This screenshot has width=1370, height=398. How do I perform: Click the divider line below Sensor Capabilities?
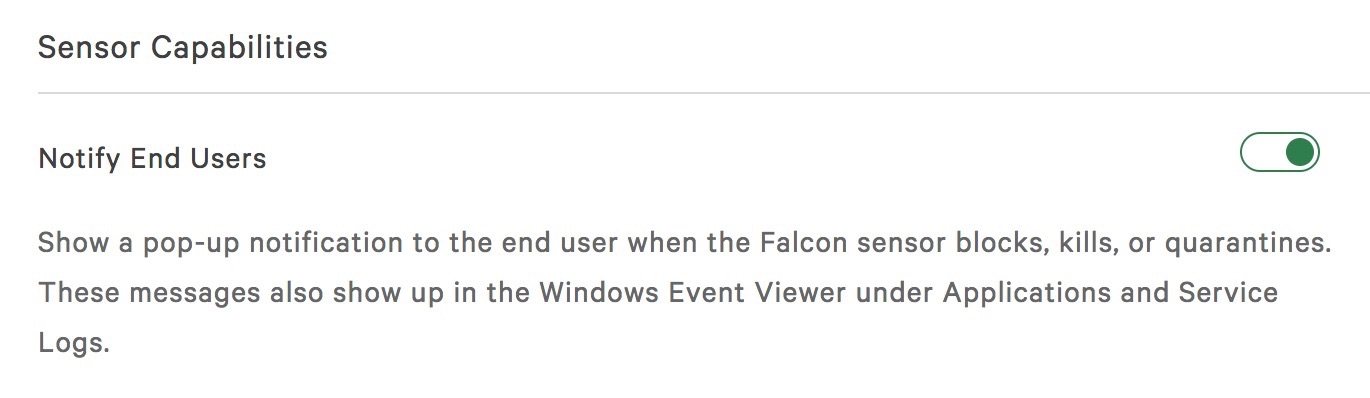704,93
